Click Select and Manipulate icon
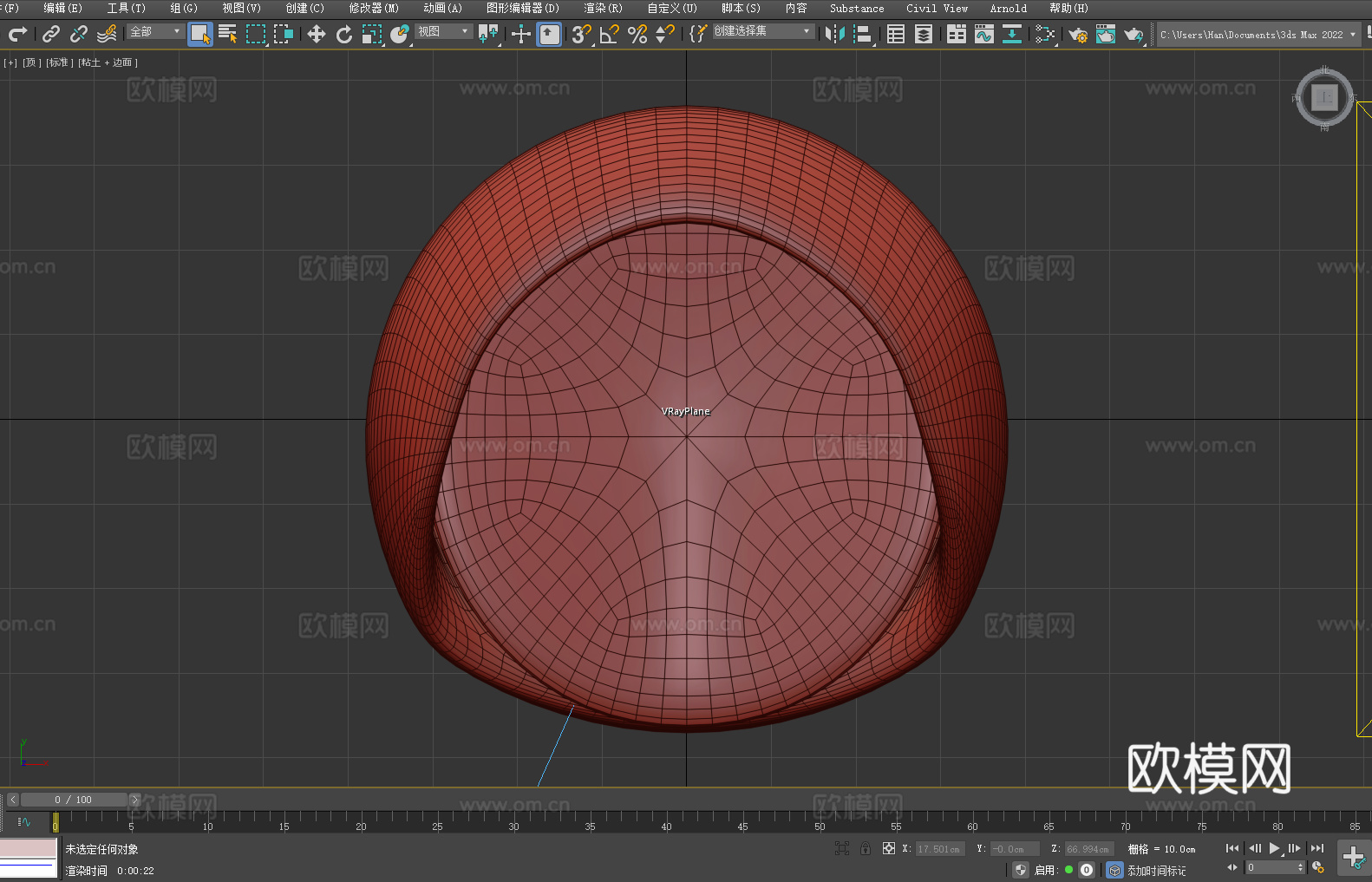 pyautogui.click(x=521, y=34)
